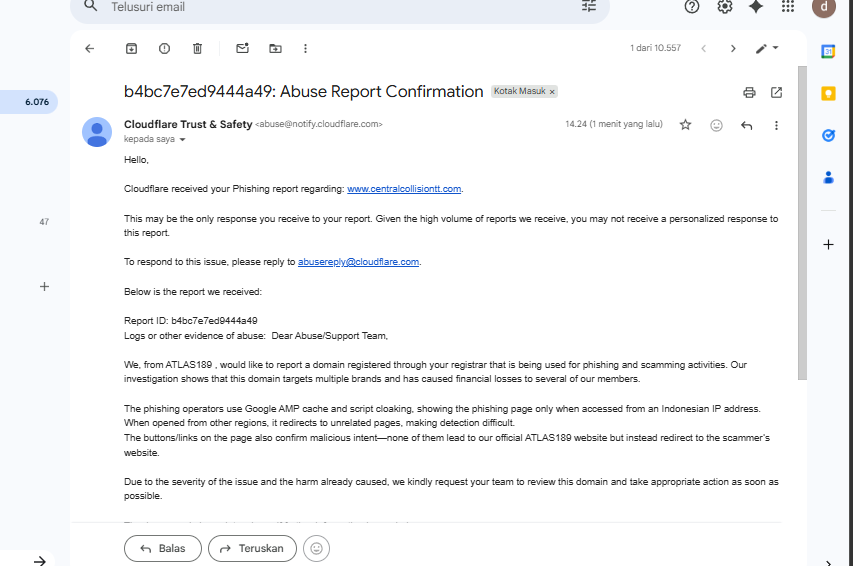Open input tools pencil menu
Viewport: 853px width, 566px height.
tap(767, 48)
